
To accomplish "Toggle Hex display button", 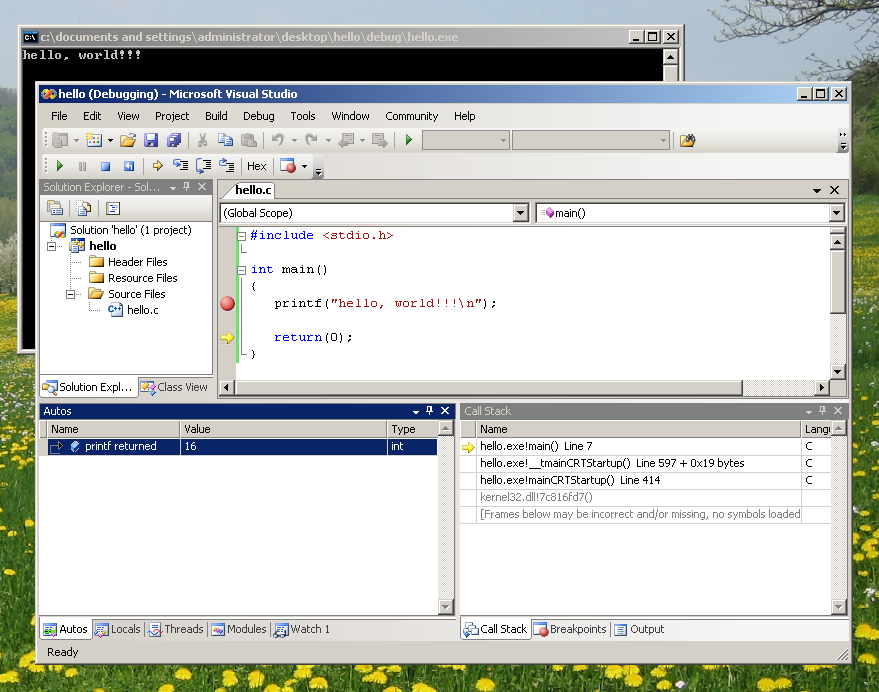I will [257, 166].
